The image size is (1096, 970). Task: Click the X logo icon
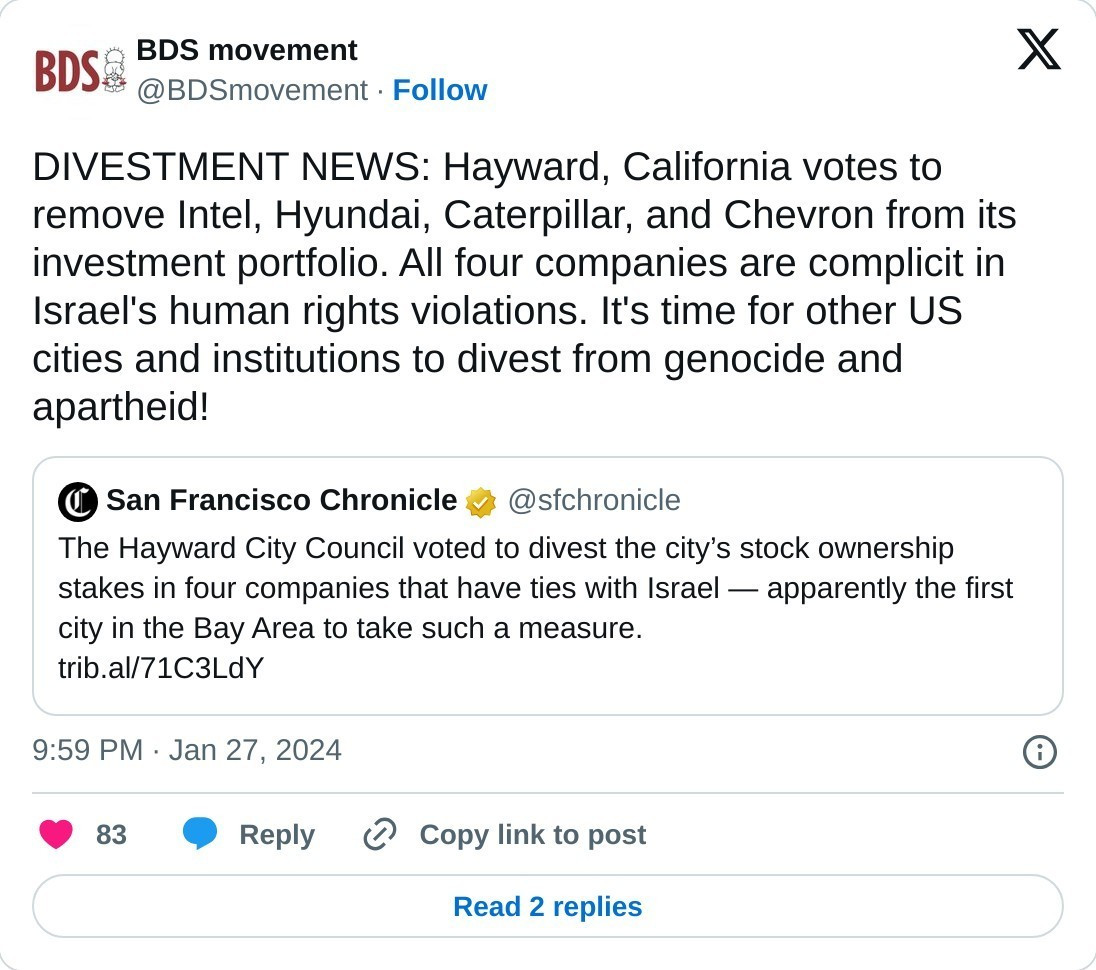(1039, 50)
